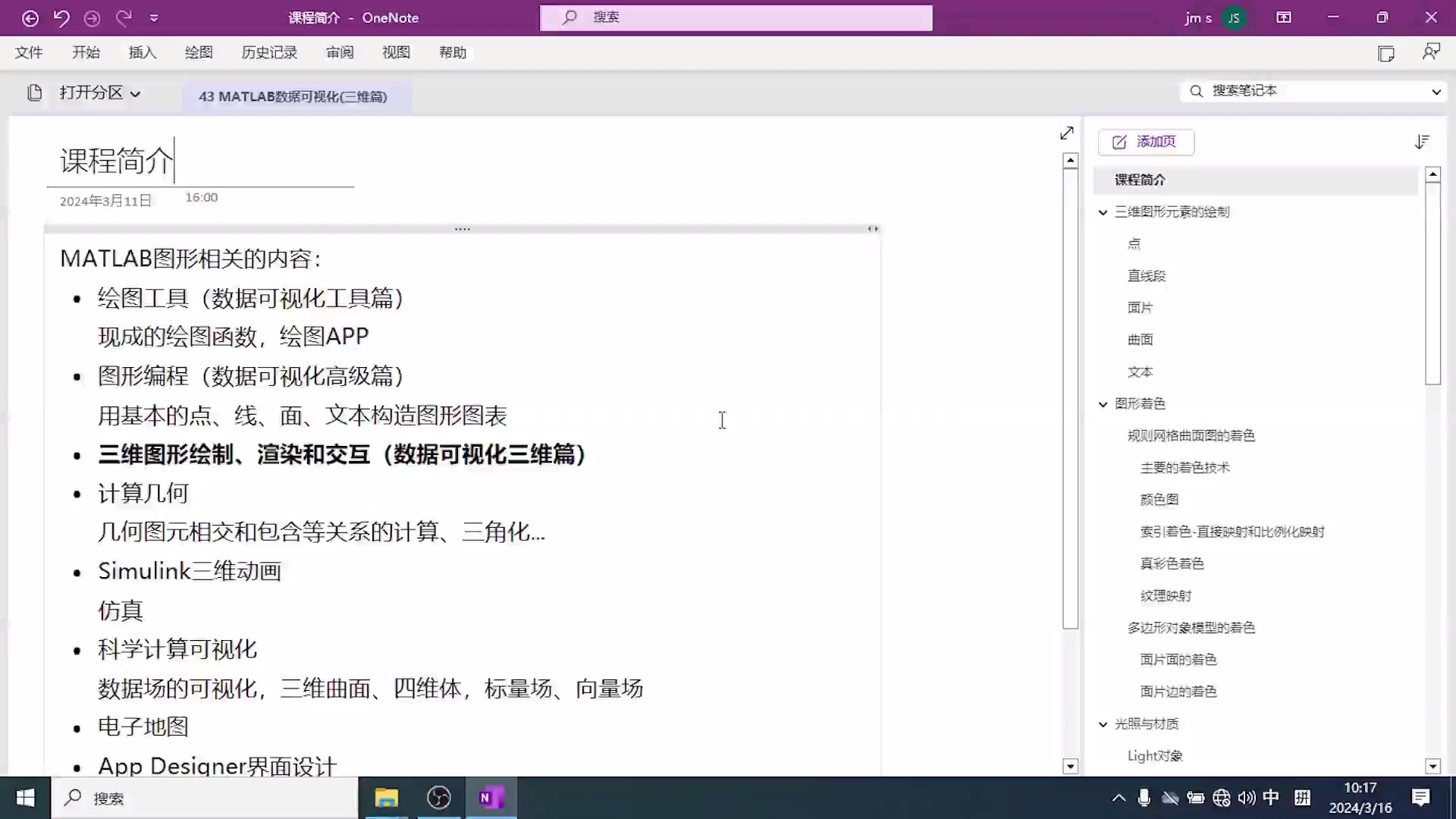Open OBS Studio from the taskbar

(x=438, y=798)
